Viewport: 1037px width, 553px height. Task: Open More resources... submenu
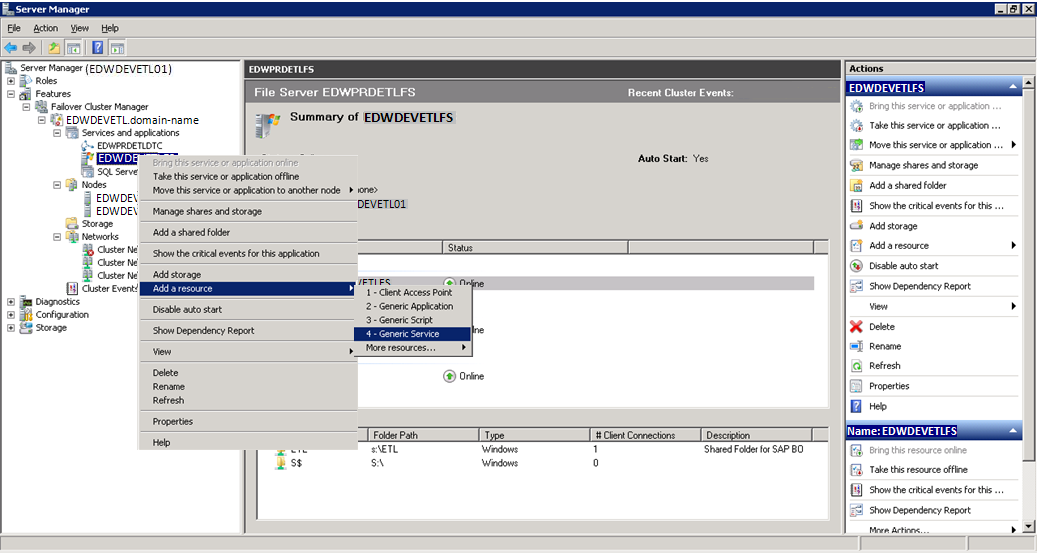pyautogui.click(x=412, y=348)
